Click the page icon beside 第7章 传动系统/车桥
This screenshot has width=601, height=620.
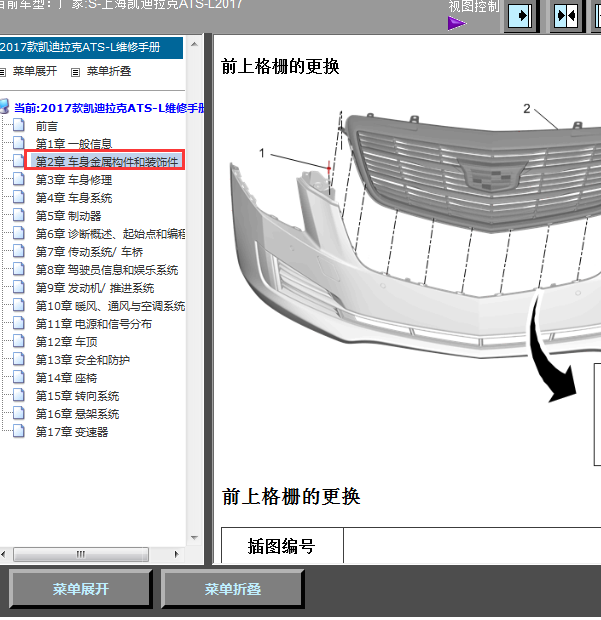(19, 251)
